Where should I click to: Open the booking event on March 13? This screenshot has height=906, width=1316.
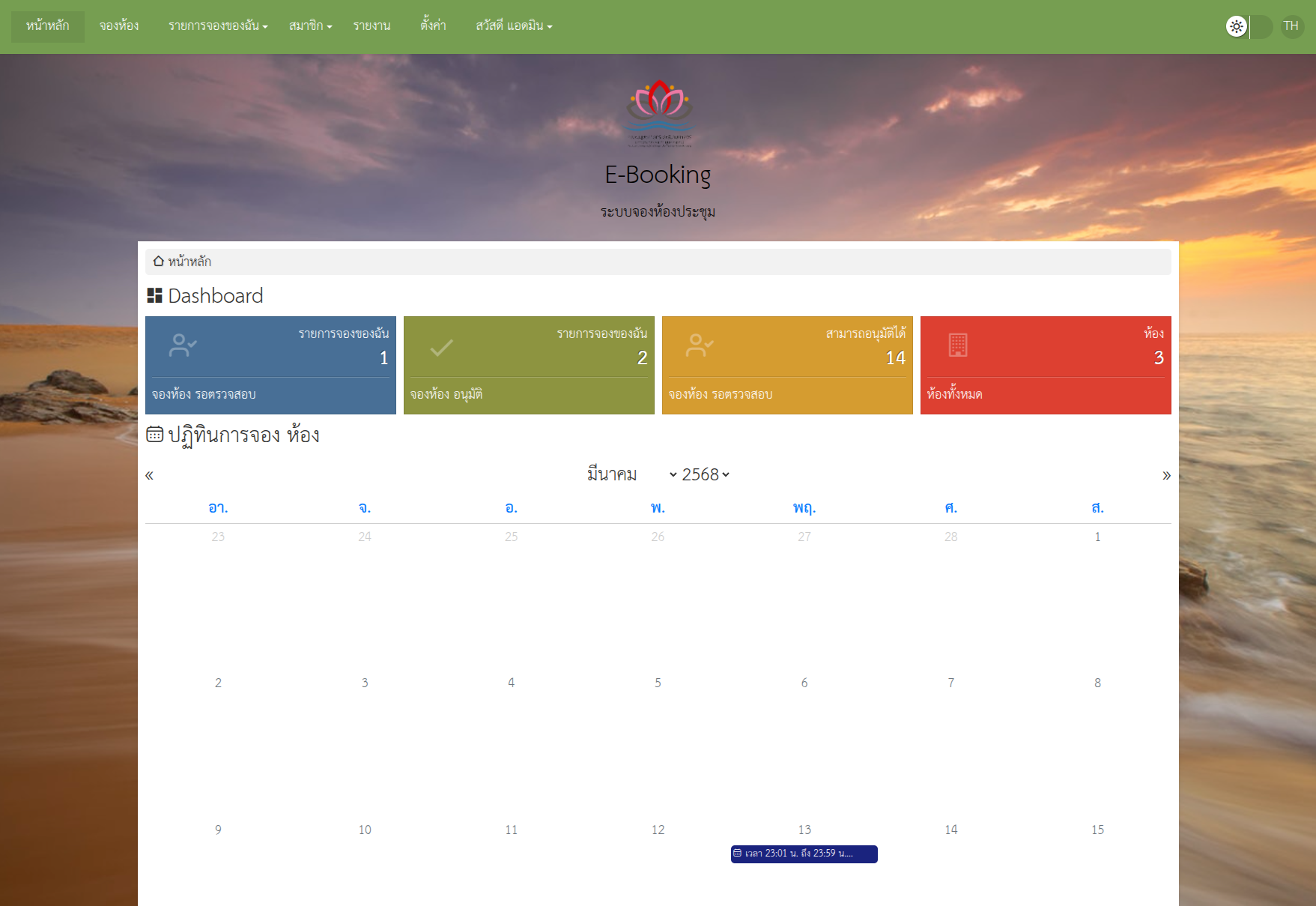(x=804, y=854)
